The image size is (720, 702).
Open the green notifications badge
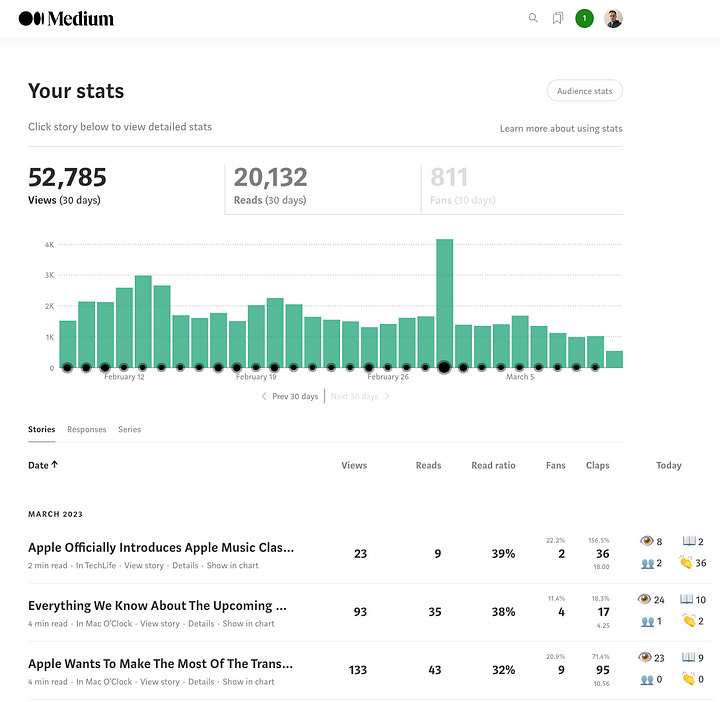(584, 18)
